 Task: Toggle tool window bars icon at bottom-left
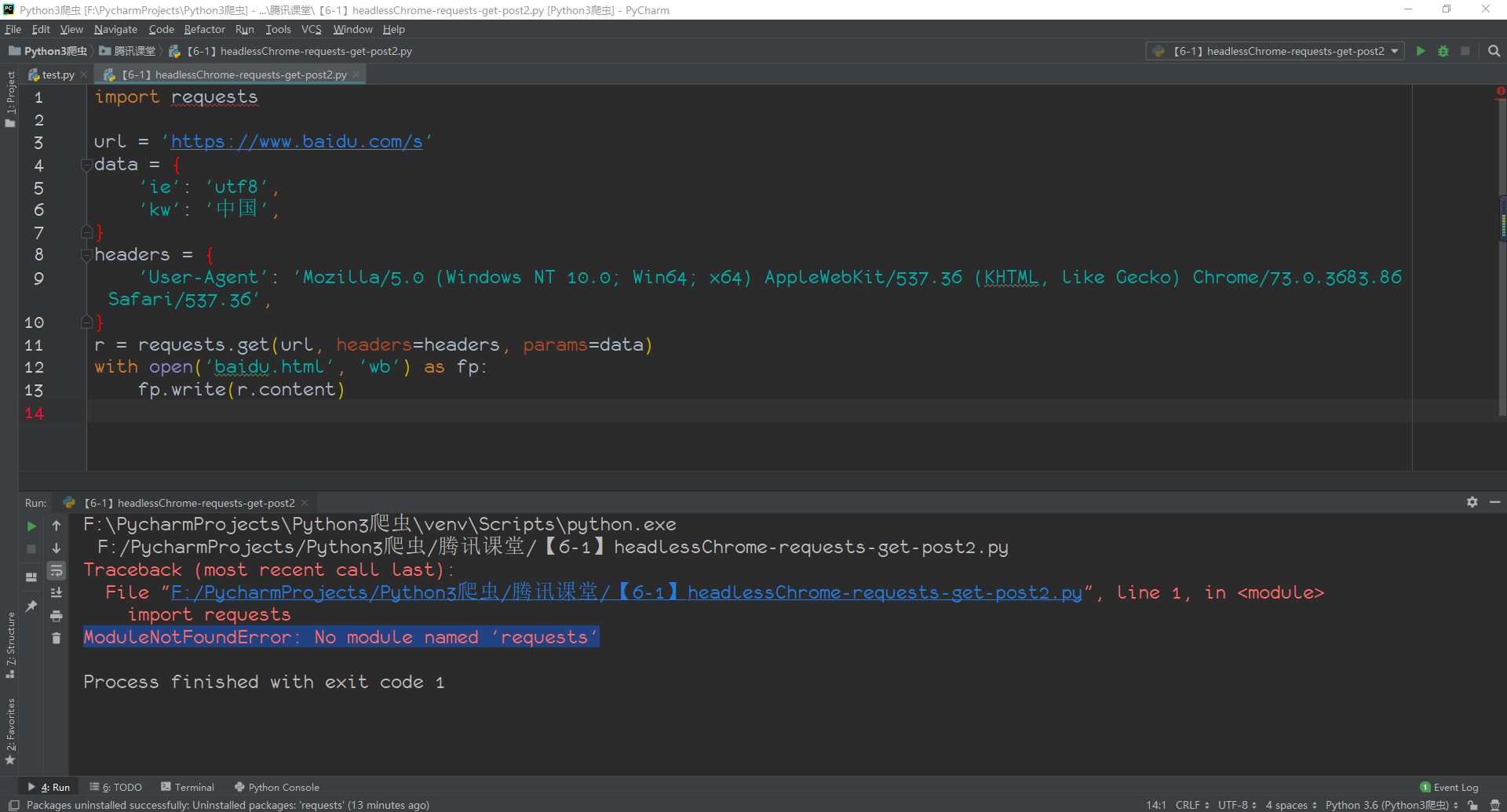13,805
